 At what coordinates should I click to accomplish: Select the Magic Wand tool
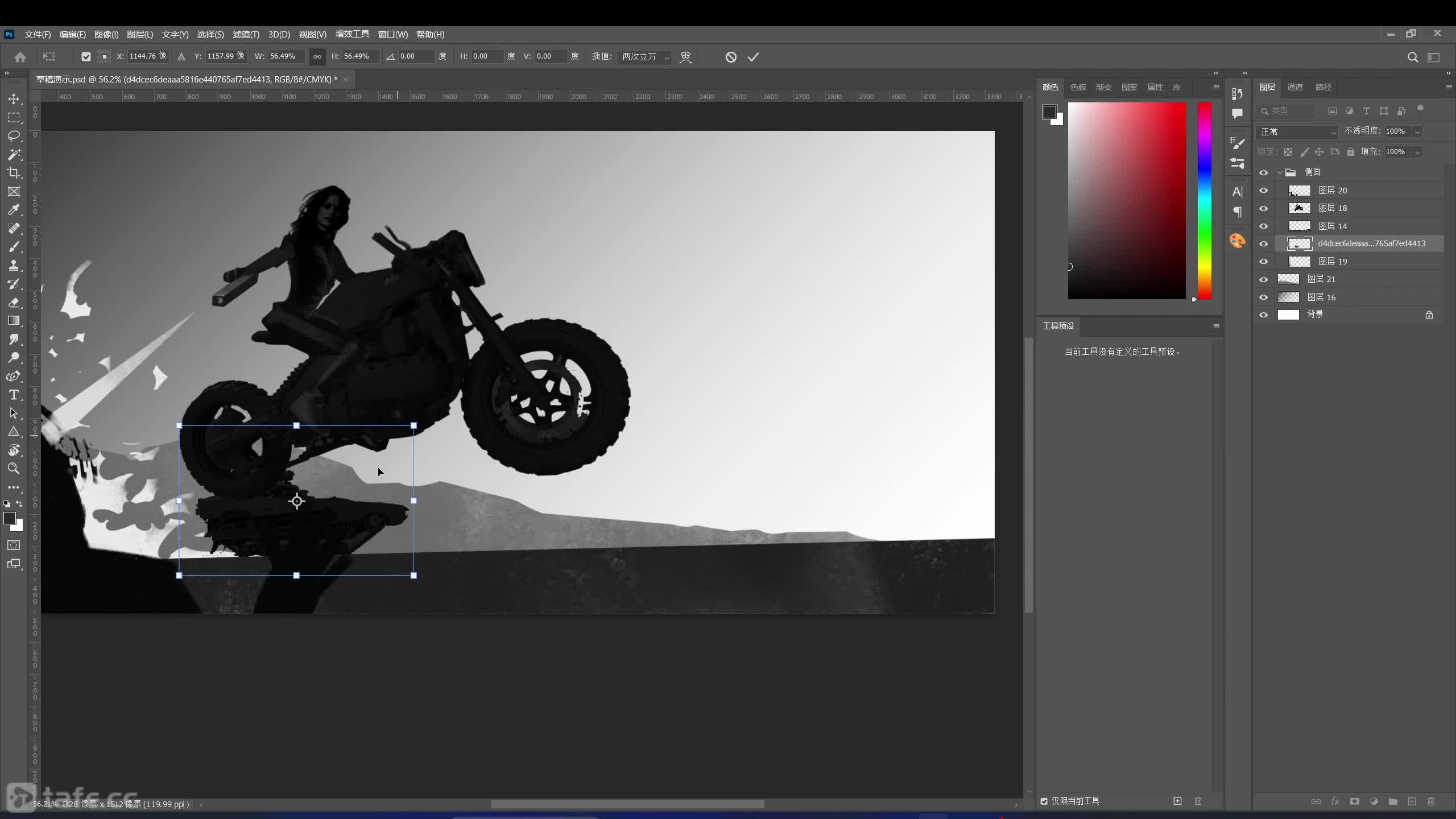(x=14, y=154)
